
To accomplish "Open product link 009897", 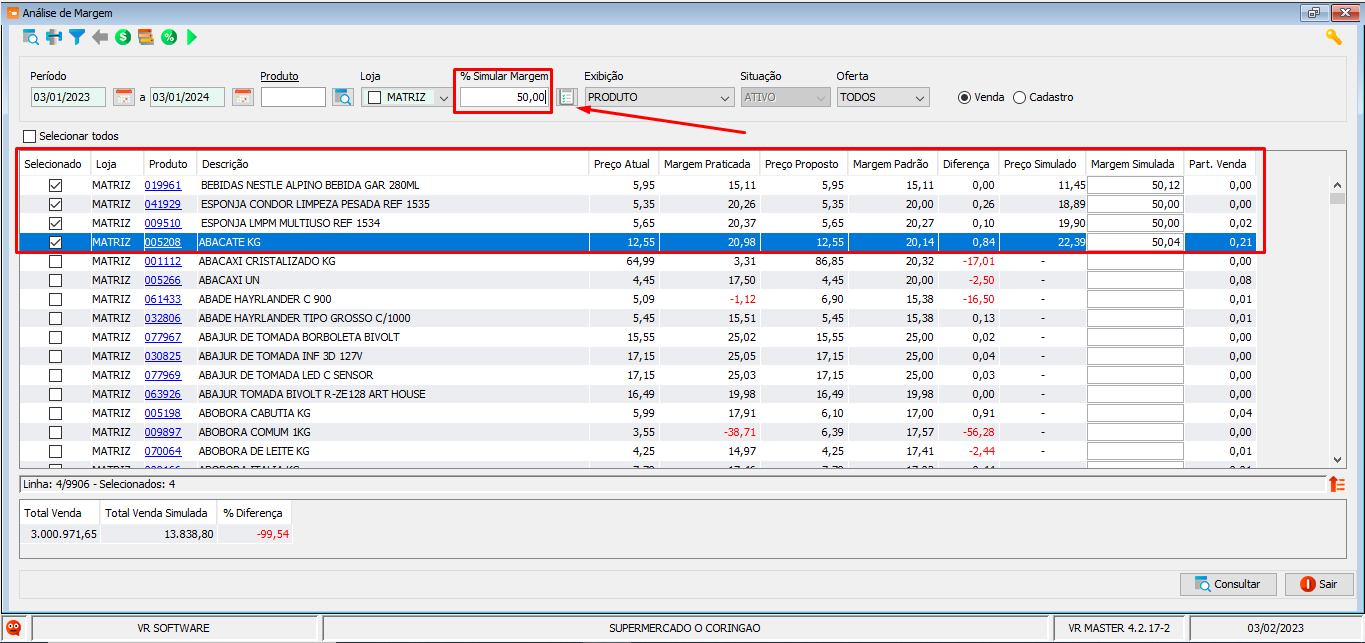I will point(163,432).
